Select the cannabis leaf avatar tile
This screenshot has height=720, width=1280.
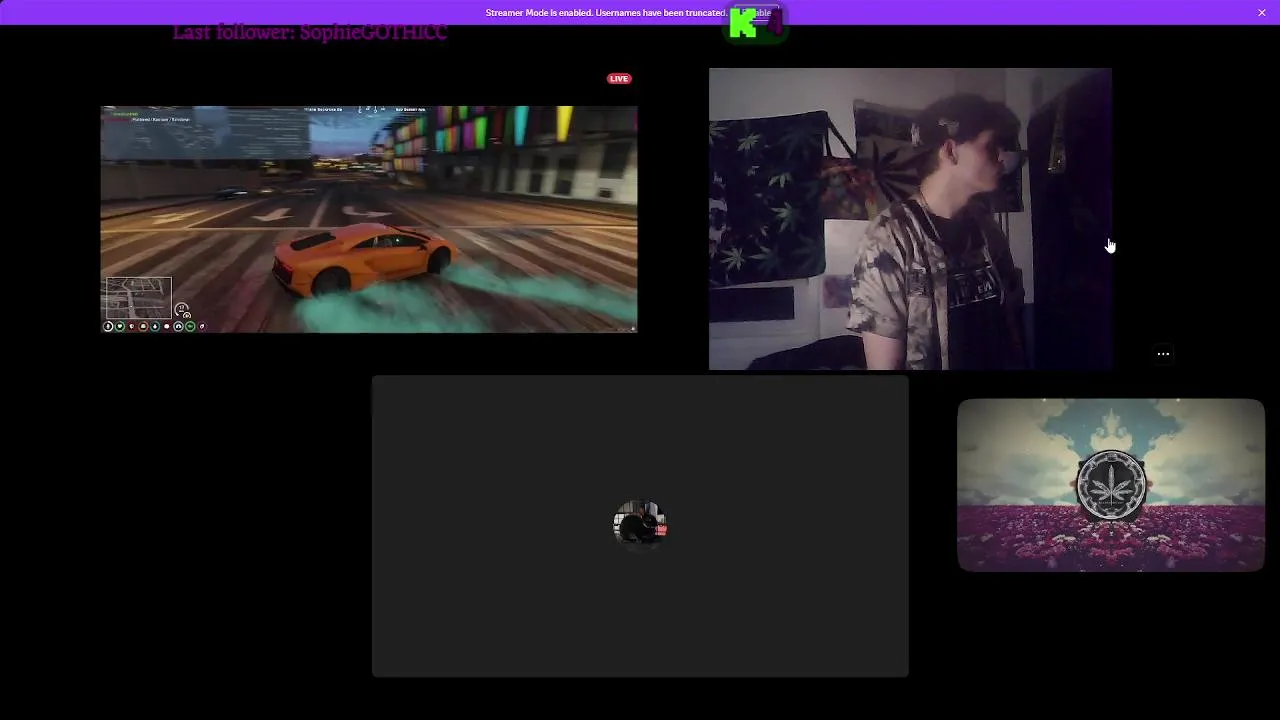tap(1111, 485)
